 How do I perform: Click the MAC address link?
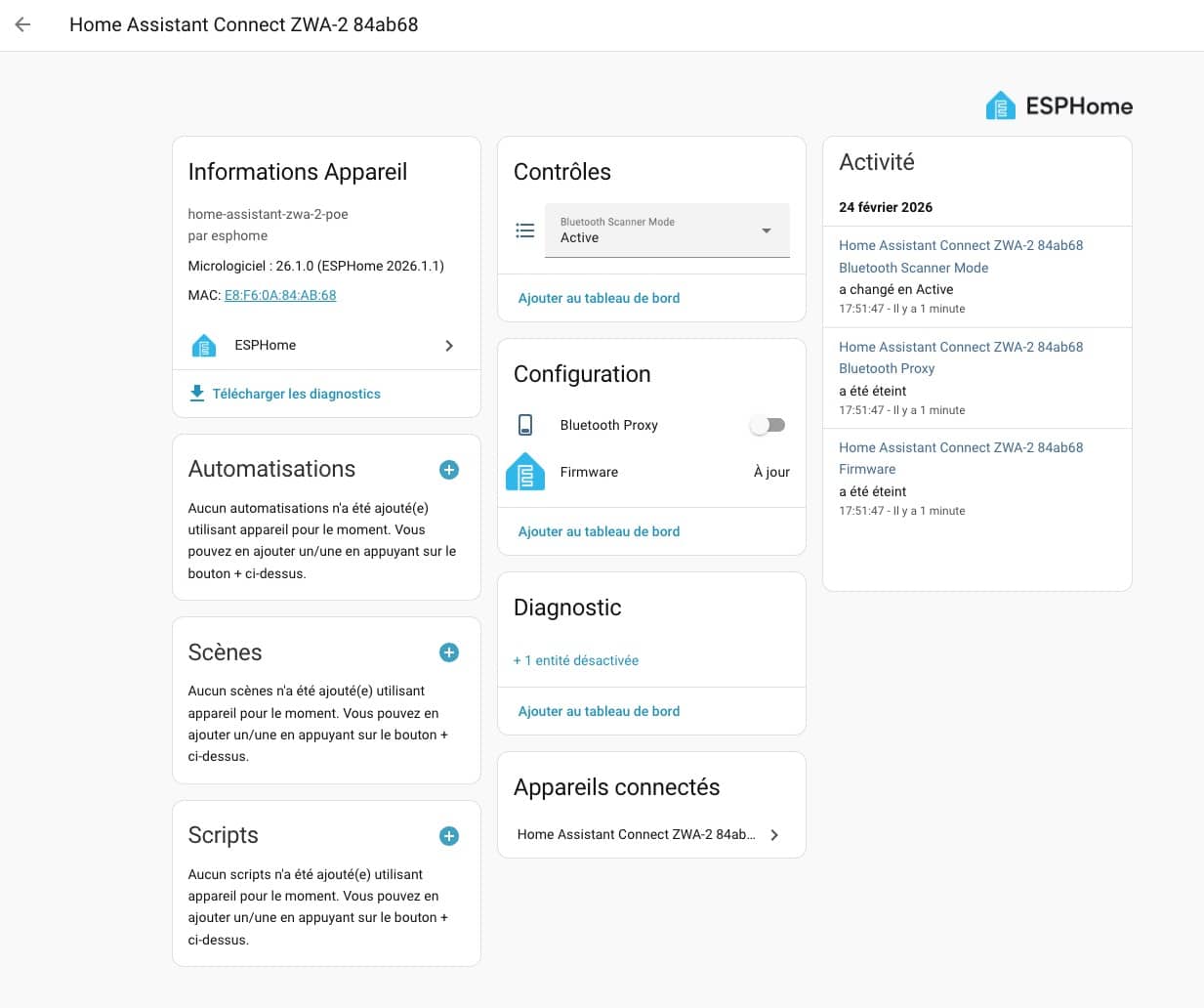tap(280, 295)
